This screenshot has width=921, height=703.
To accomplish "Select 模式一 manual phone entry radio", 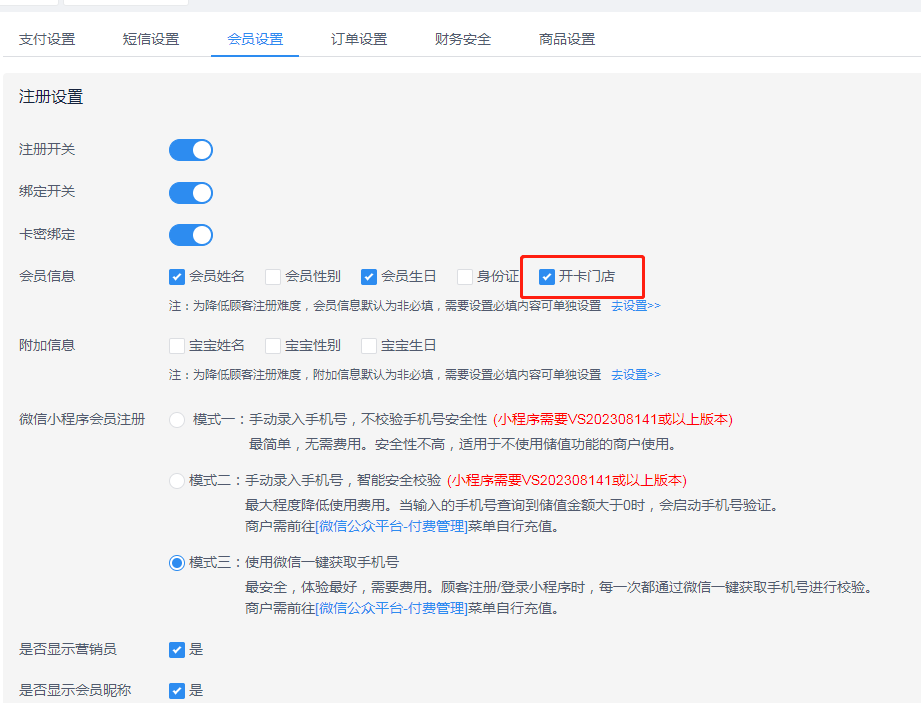I will (x=177, y=420).
